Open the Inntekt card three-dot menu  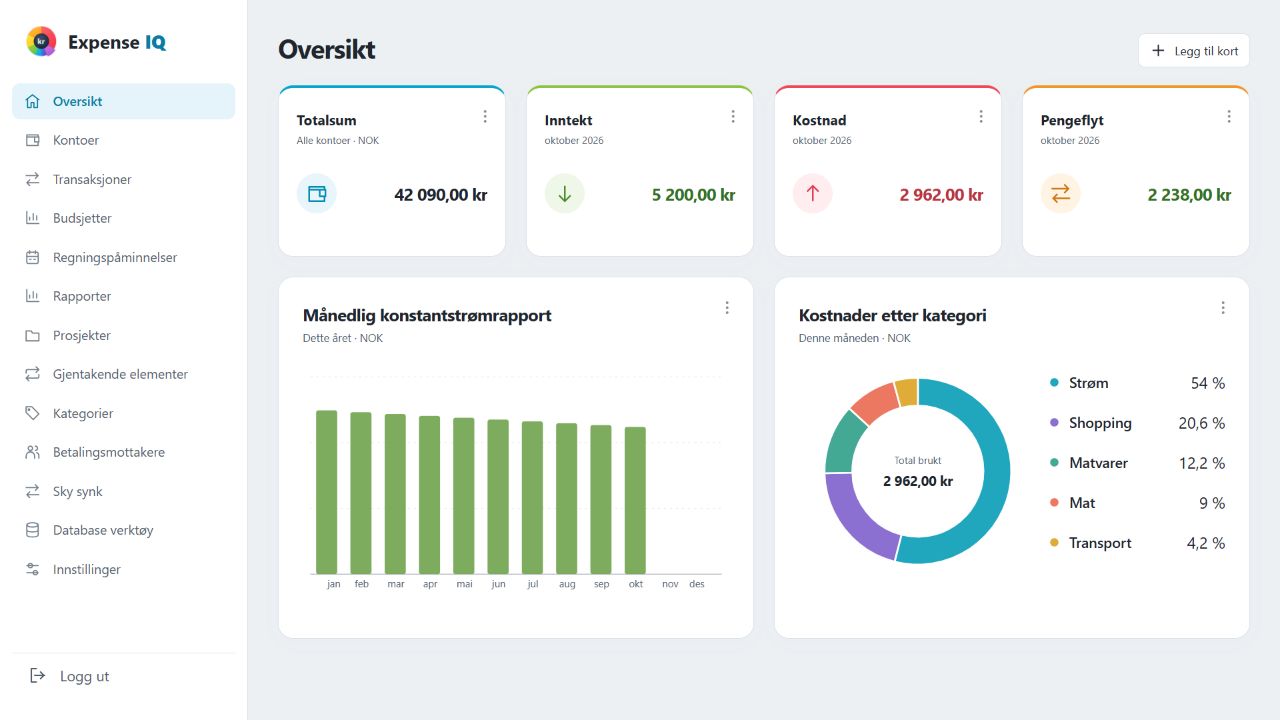[x=733, y=117]
